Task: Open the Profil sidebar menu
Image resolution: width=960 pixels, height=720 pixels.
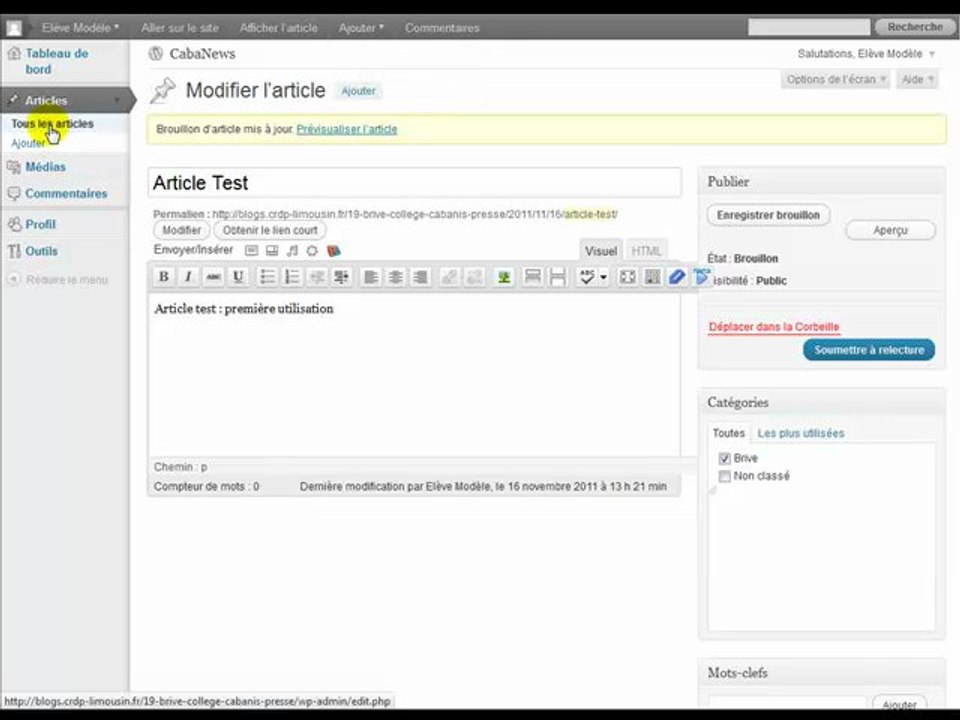Action: (x=40, y=224)
